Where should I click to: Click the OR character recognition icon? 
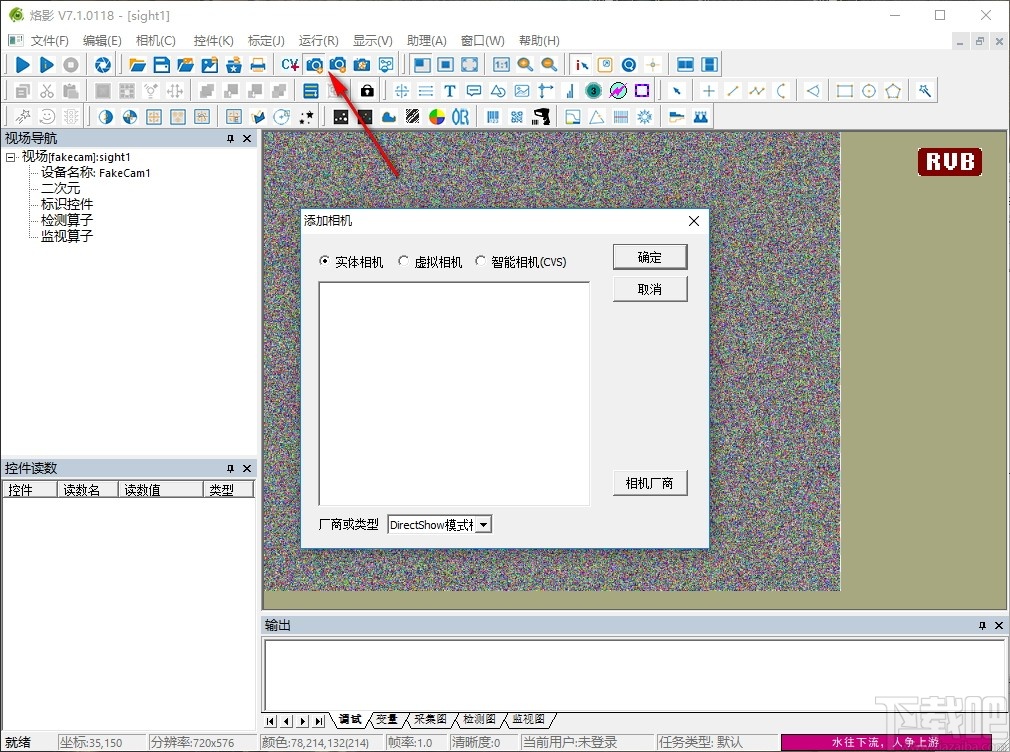point(461,117)
